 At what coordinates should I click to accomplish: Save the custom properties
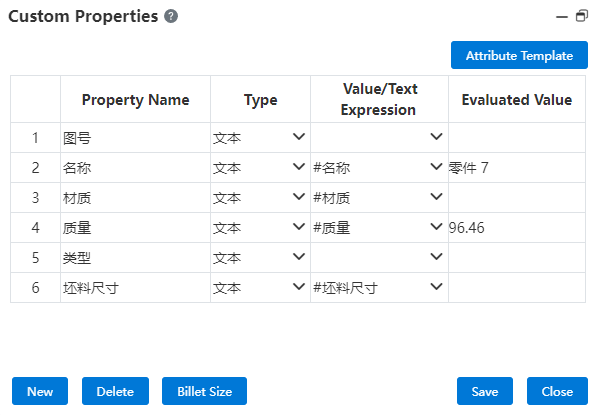[x=485, y=391]
